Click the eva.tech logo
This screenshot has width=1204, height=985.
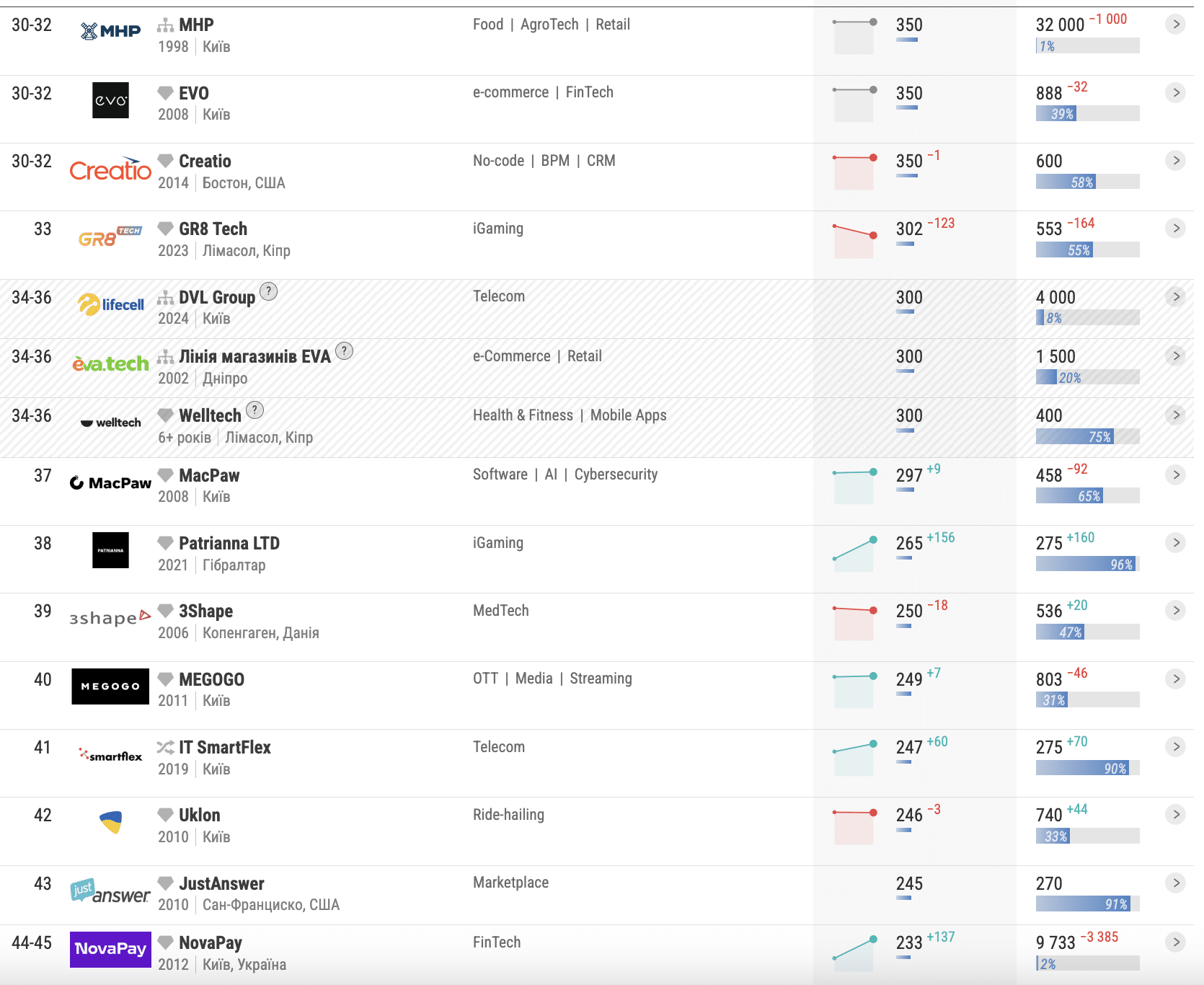[x=110, y=363]
